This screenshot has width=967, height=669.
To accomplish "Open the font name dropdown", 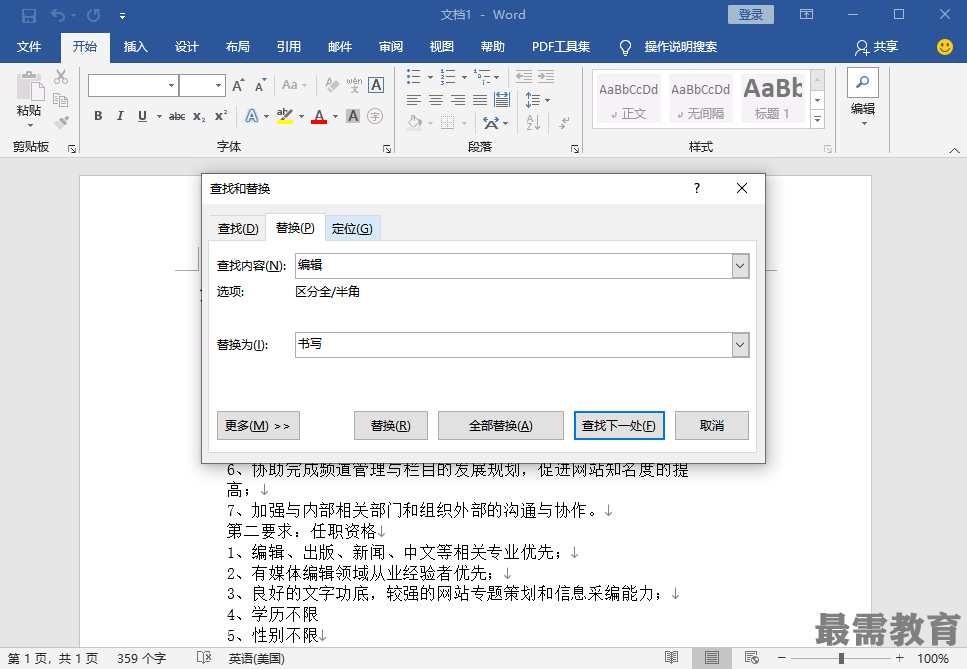I will [x=171, y=86].
